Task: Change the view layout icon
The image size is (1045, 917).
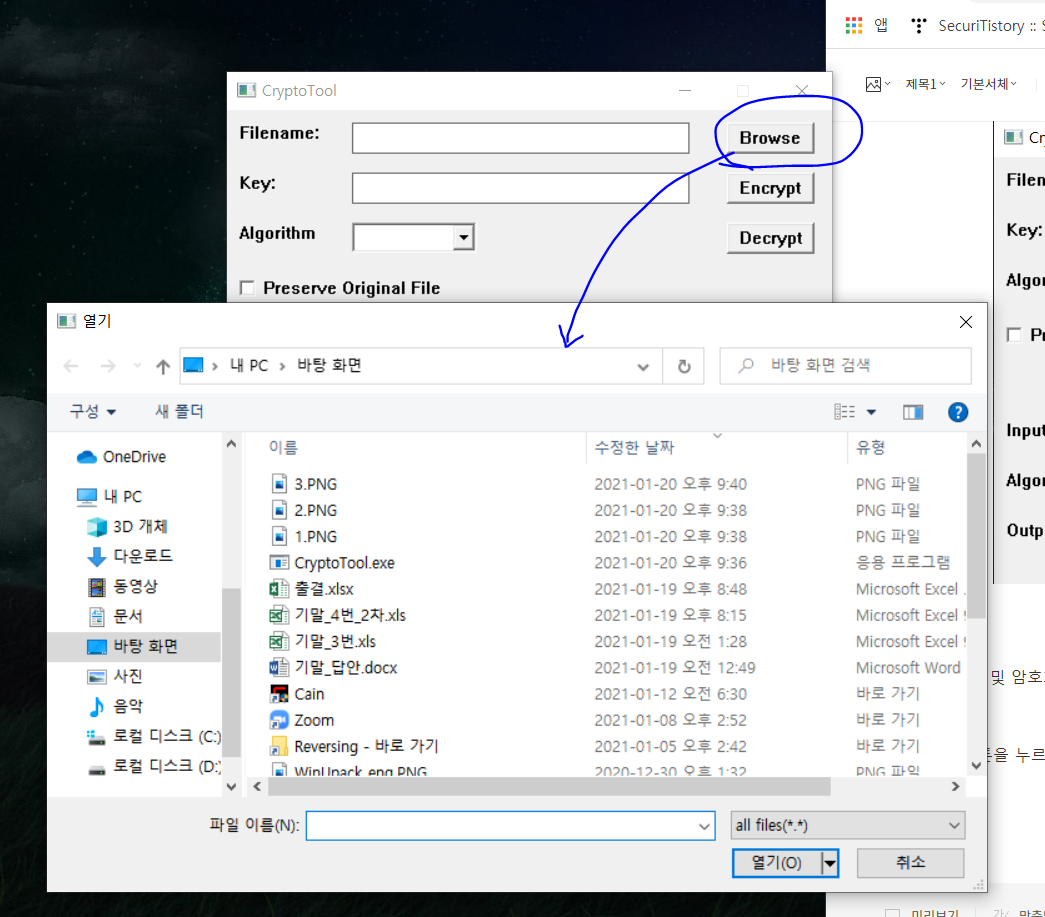Action: (844, 412)
